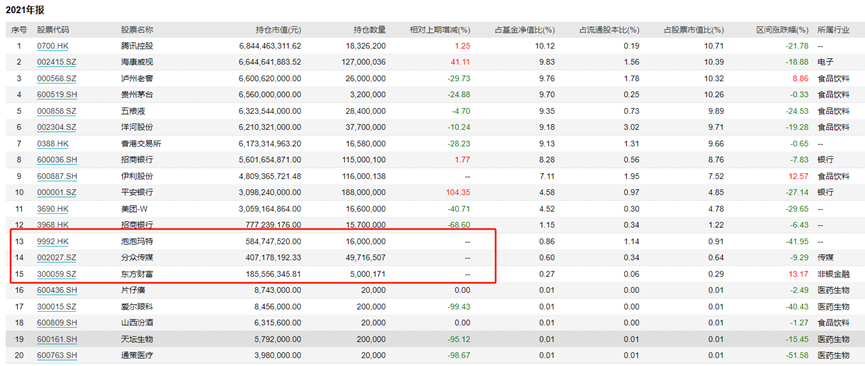Click the 天坛生物 highlighted row
This screenshot has height=366, width=865.
(432, 339)
